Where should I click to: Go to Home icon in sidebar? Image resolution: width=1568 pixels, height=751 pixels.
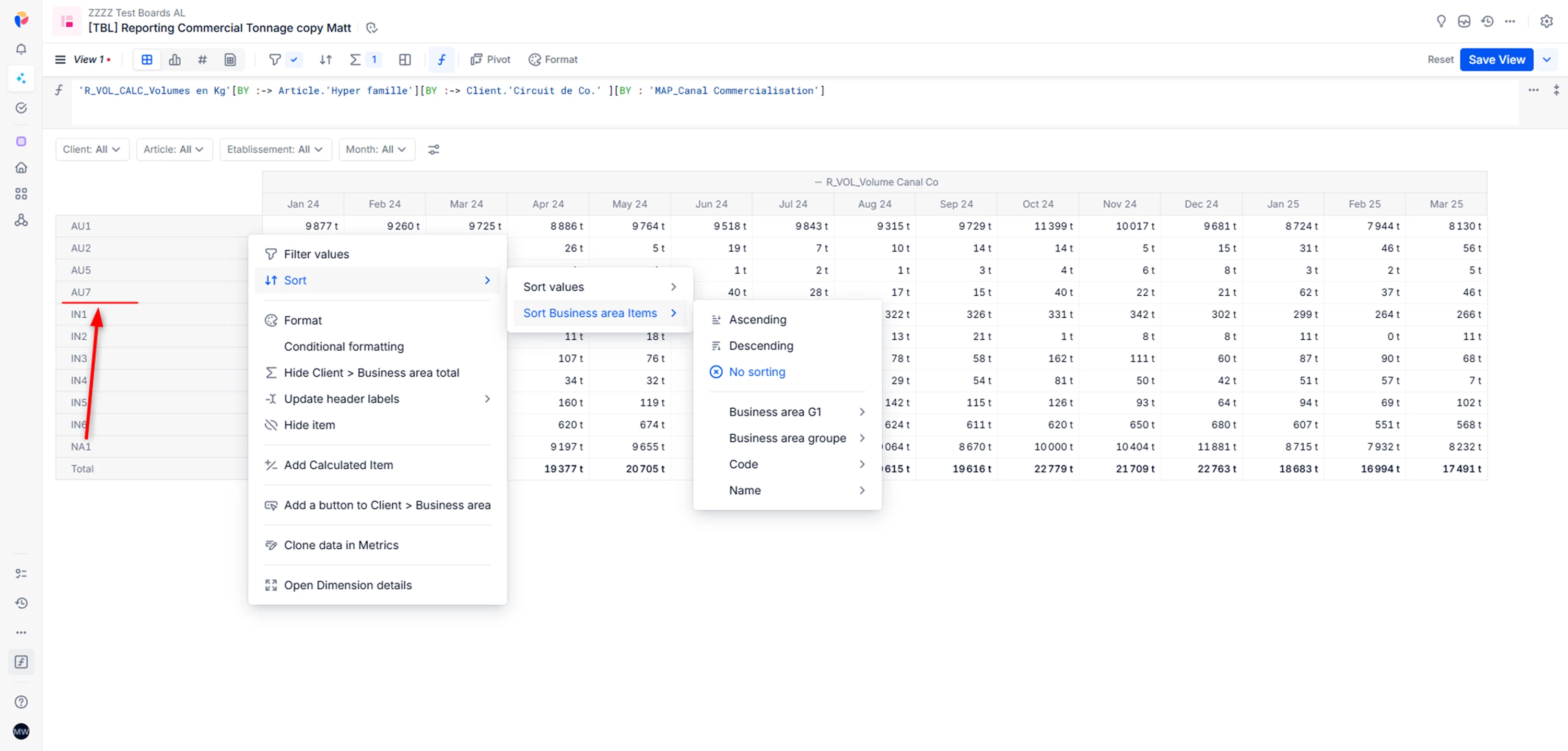click(21, 167)
